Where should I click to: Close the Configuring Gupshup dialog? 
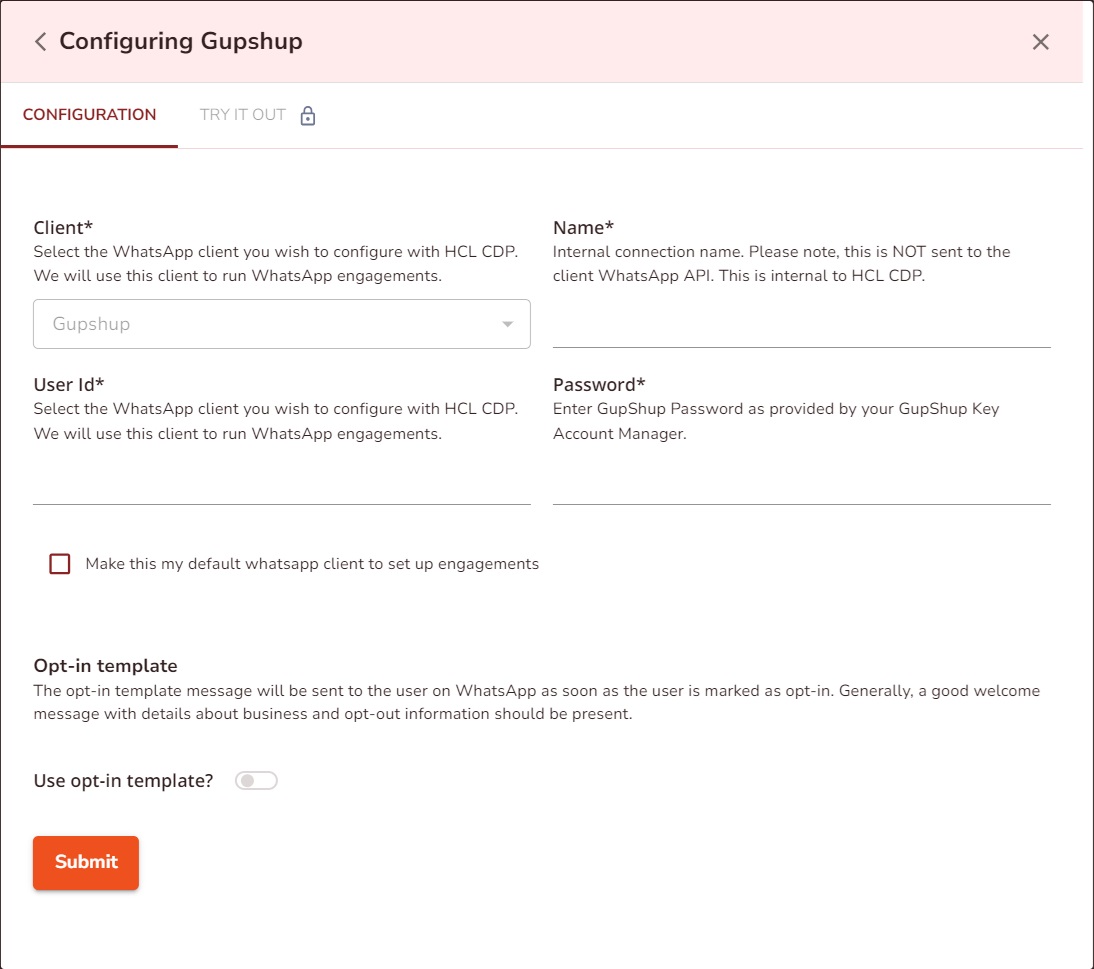[x=1040, y=42]
